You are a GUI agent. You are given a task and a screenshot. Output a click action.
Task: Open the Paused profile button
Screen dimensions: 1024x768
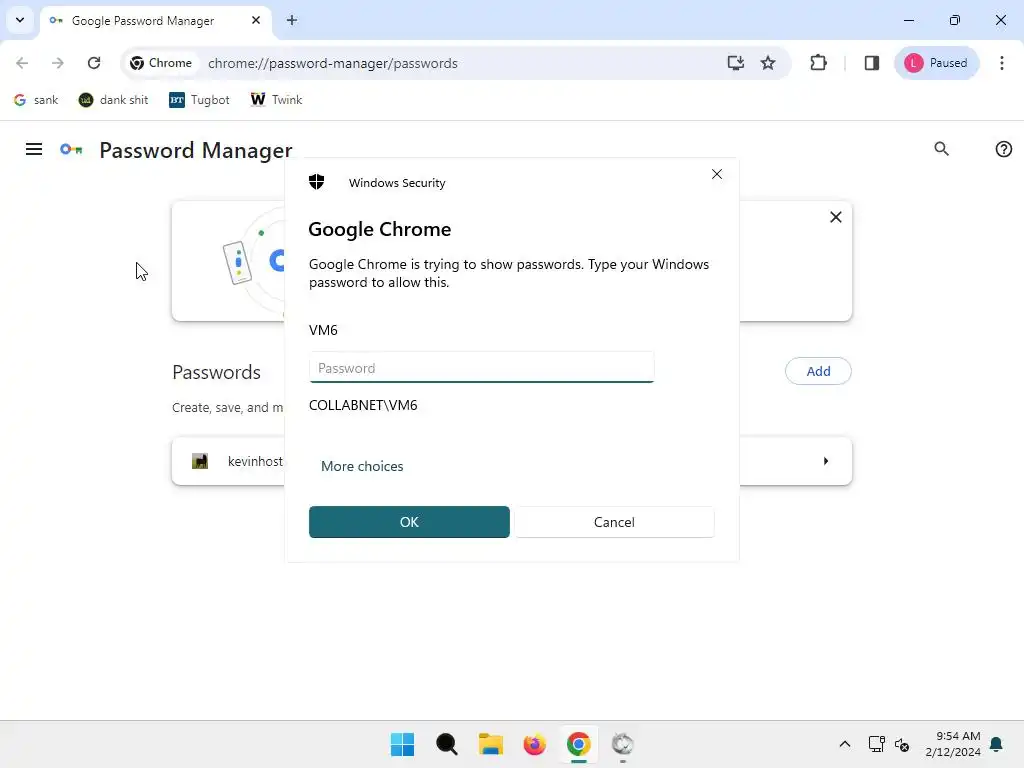click(936, 63)
